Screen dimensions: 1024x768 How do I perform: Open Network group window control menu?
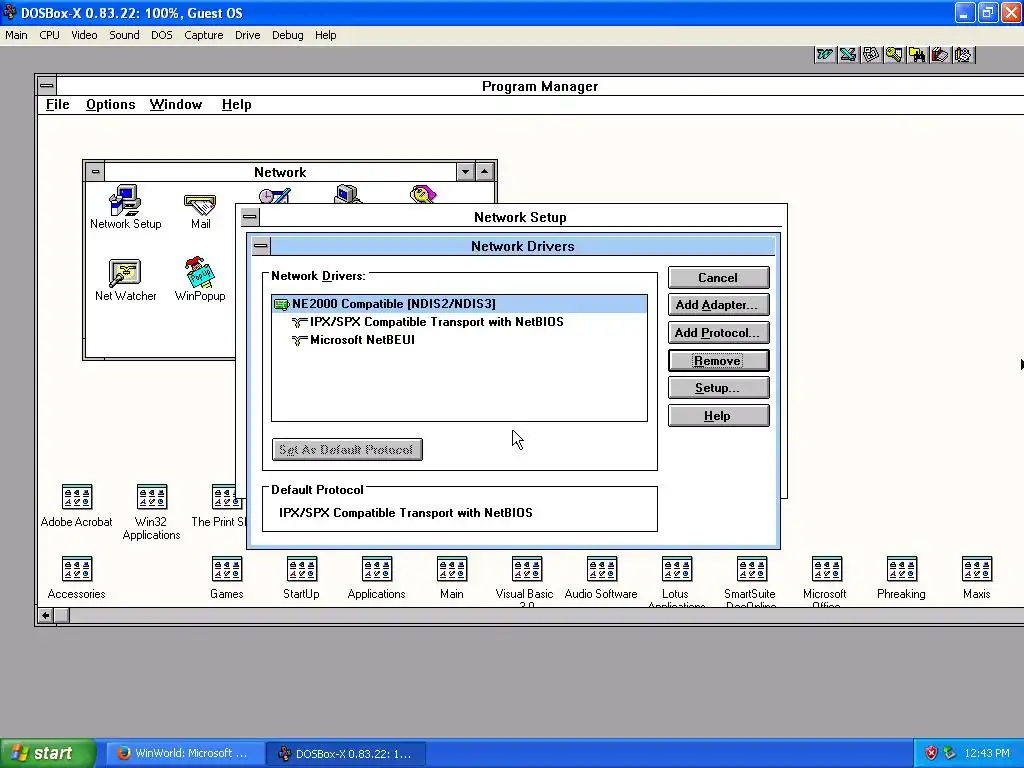pyautogui.click(x=95, y=172)
